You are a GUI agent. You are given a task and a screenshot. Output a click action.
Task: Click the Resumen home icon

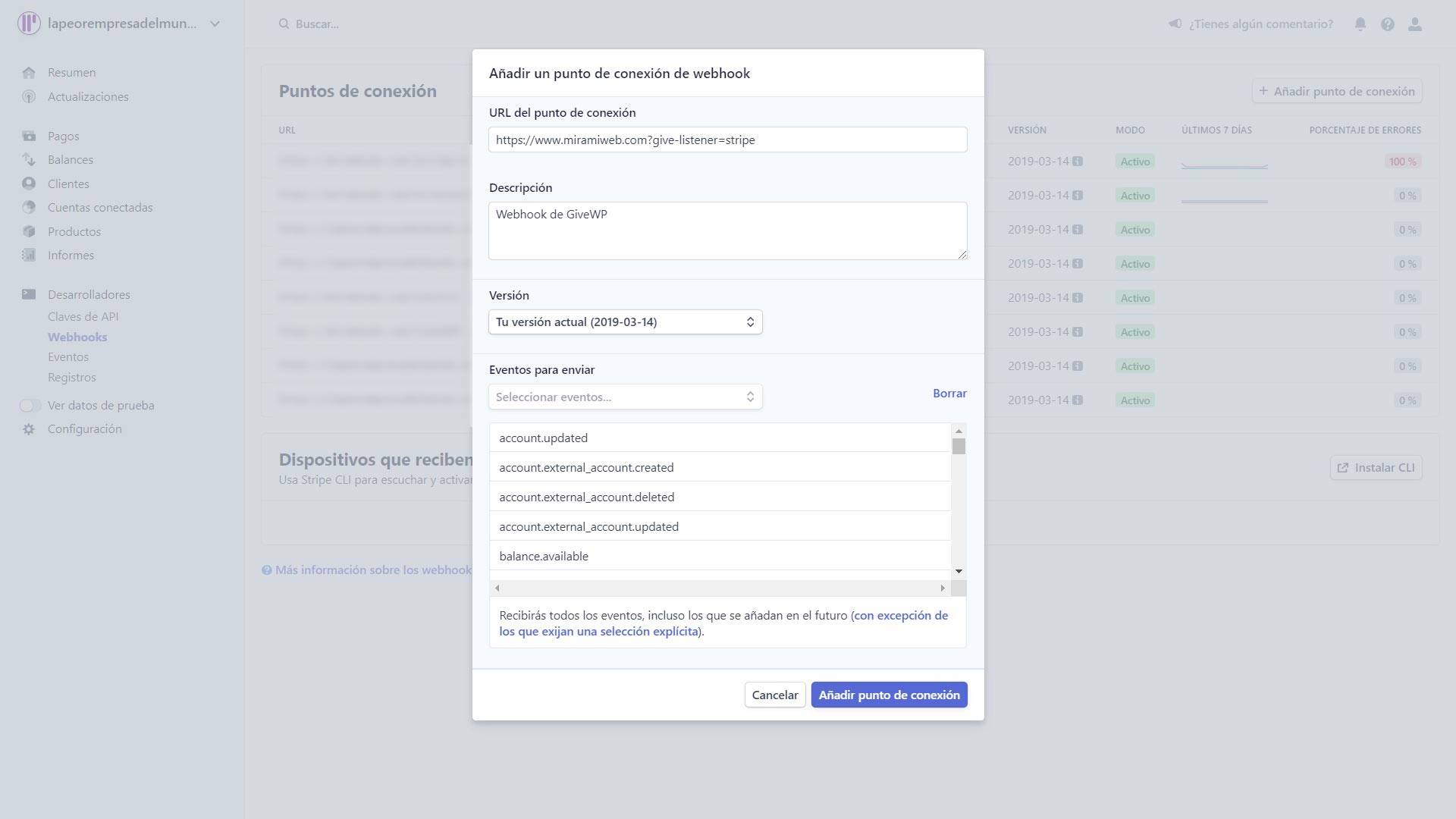point(29,73)
